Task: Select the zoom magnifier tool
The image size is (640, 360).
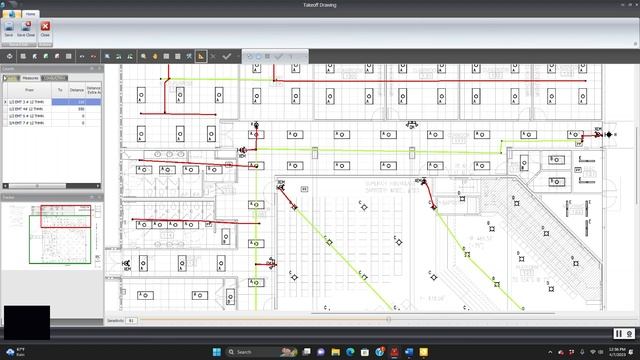Action: 144,56
